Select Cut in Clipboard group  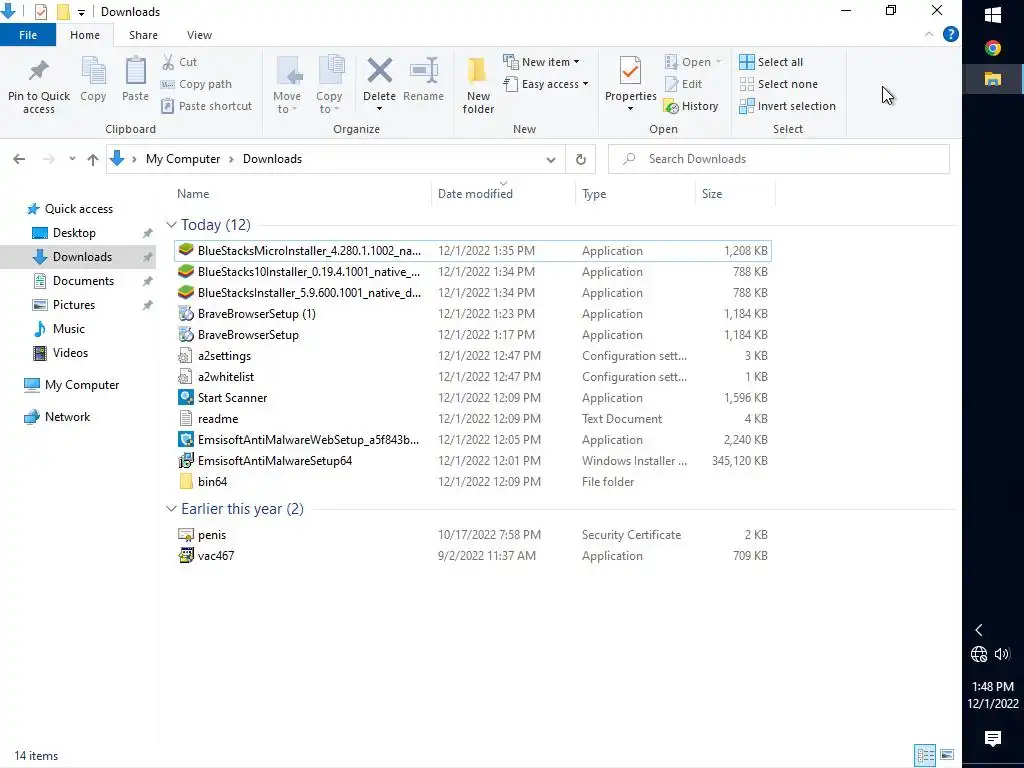(180, 62)
